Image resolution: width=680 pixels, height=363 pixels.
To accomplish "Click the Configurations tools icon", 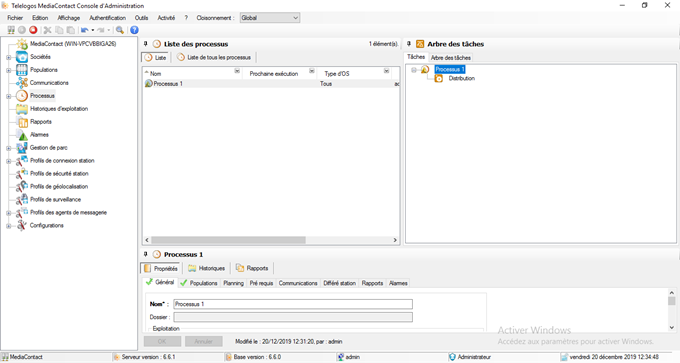I will pyautogui.click(x=22, y=226).
